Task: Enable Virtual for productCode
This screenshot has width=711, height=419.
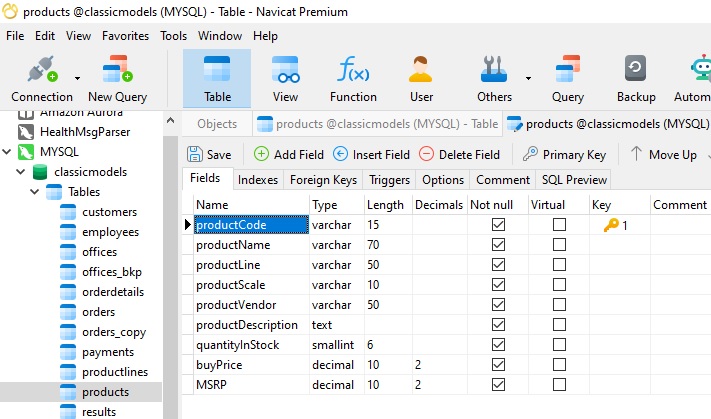Action: tap(559, 224)
